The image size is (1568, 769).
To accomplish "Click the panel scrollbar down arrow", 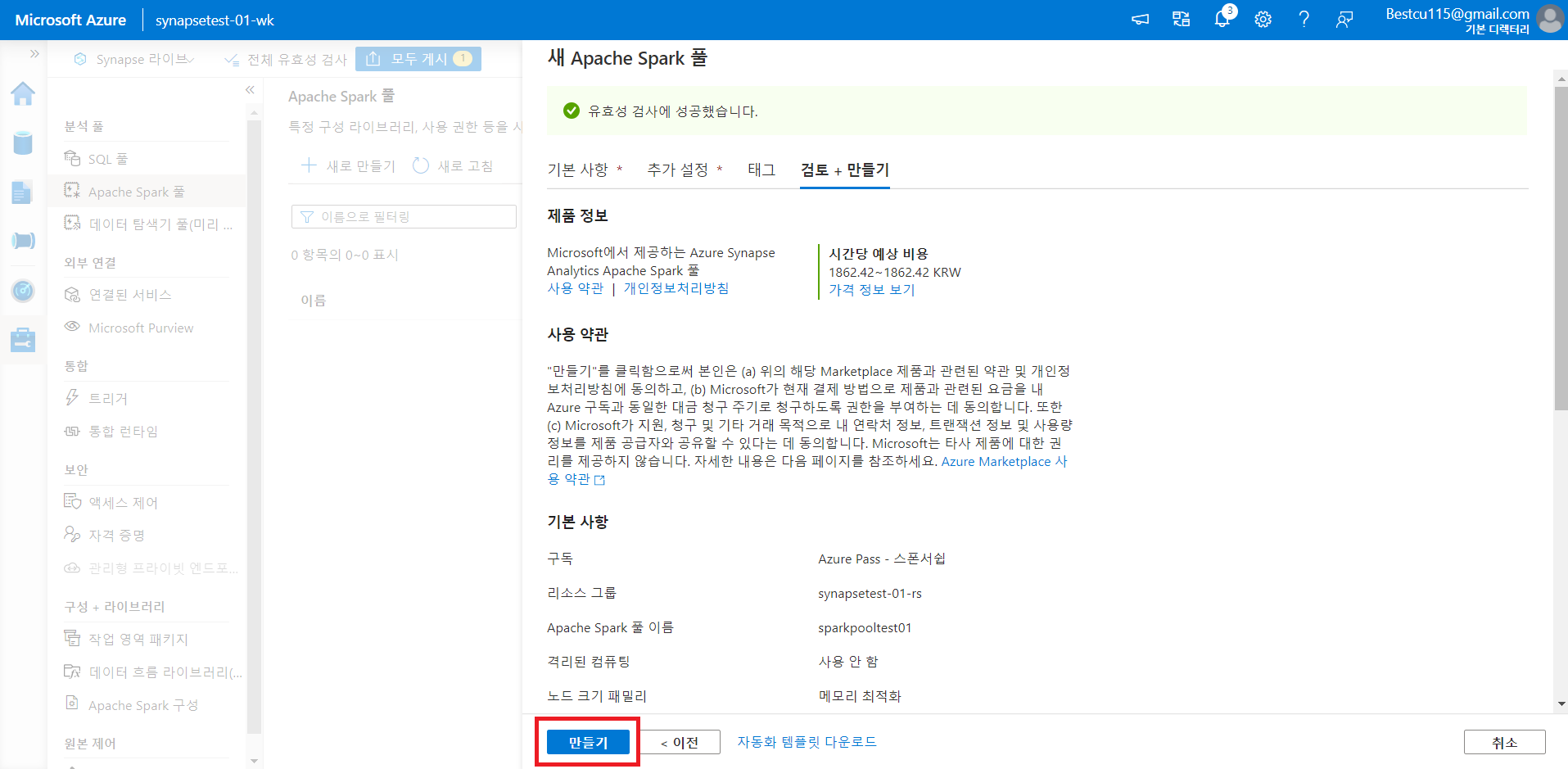I will click(x=1561, y=703).
